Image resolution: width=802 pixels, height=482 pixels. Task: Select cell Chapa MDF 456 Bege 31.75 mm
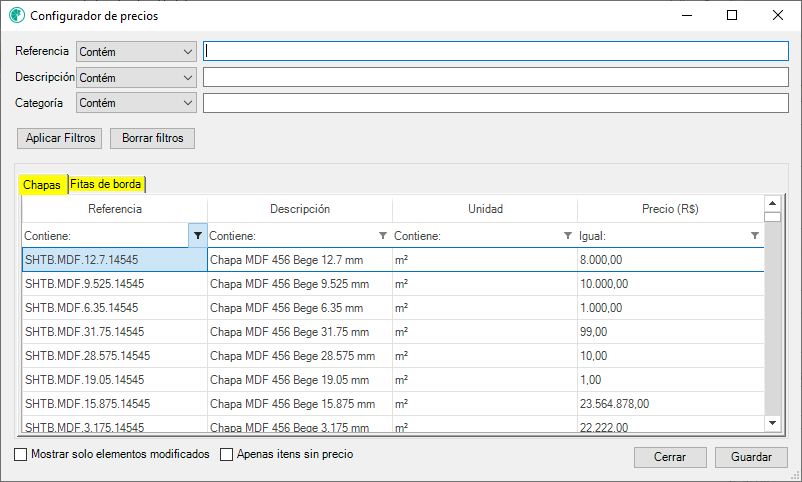click(x=300, y=332)
